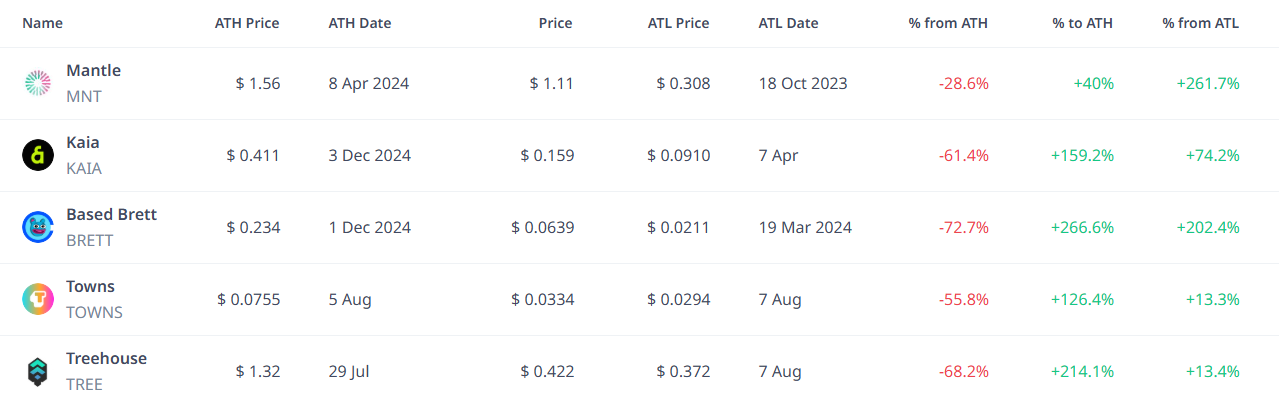Open the Based Brett name link
The height and width of the screenshot is (405, 1279).
(111, 214)
